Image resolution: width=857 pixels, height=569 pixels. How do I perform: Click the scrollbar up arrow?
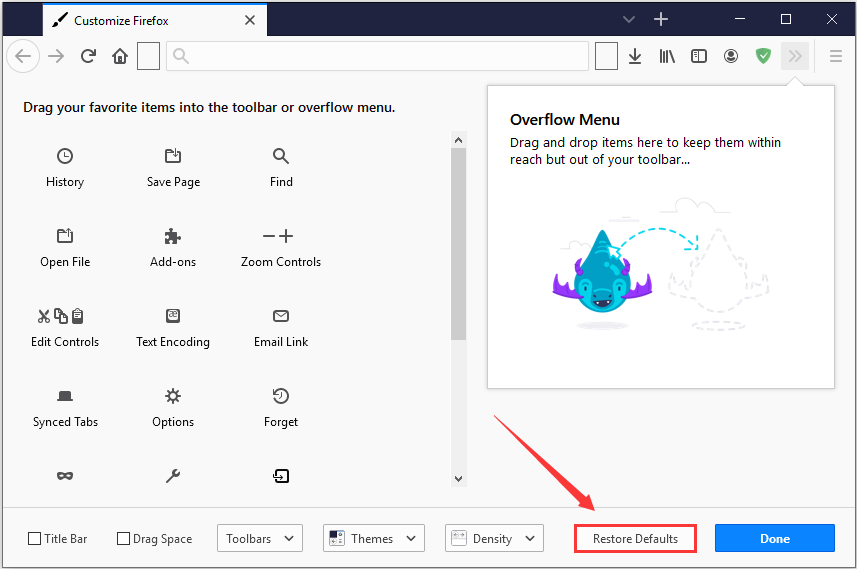(x=459, y=140)
